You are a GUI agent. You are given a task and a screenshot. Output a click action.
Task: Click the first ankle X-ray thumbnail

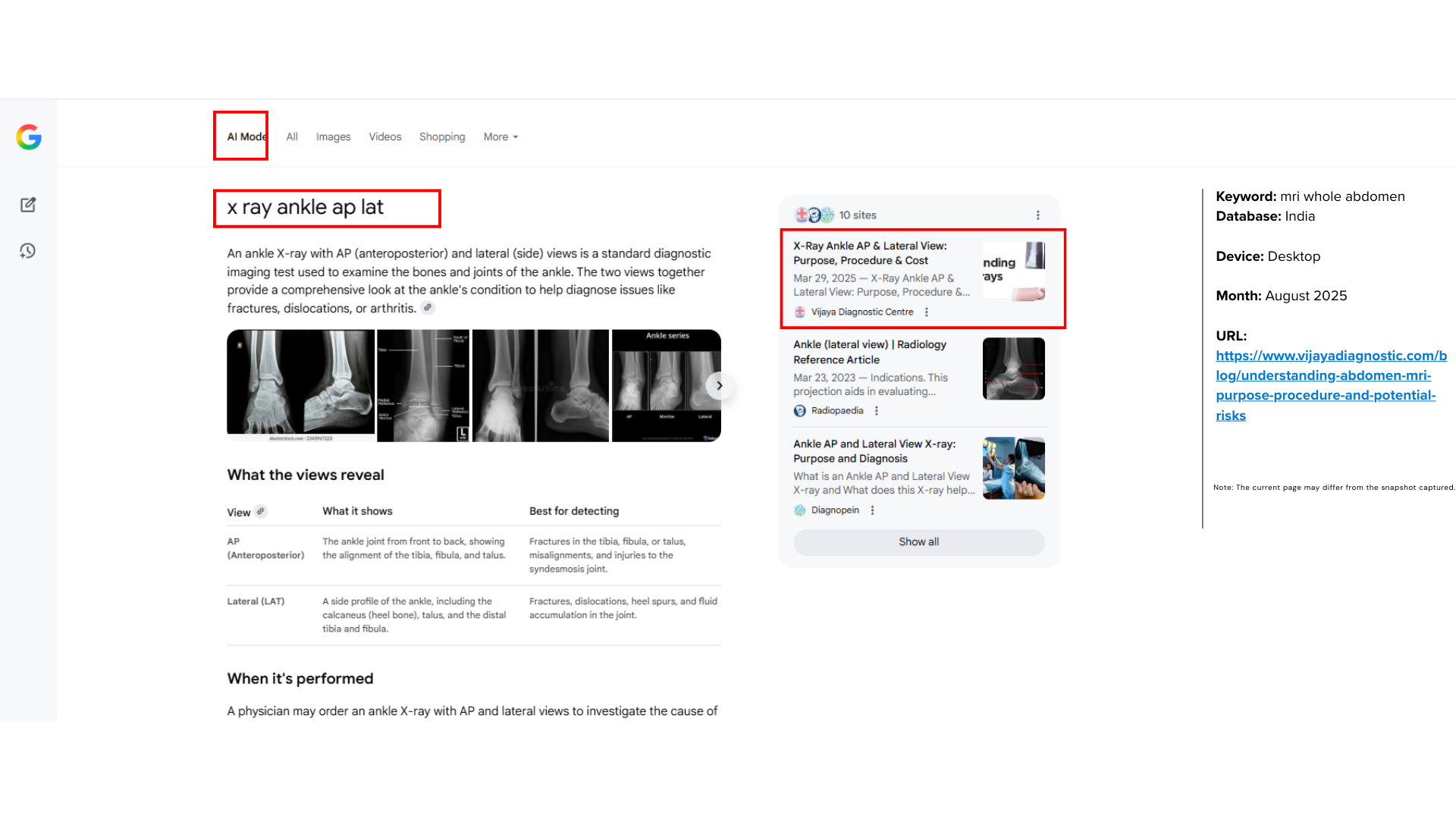click(x=300, y=385)
